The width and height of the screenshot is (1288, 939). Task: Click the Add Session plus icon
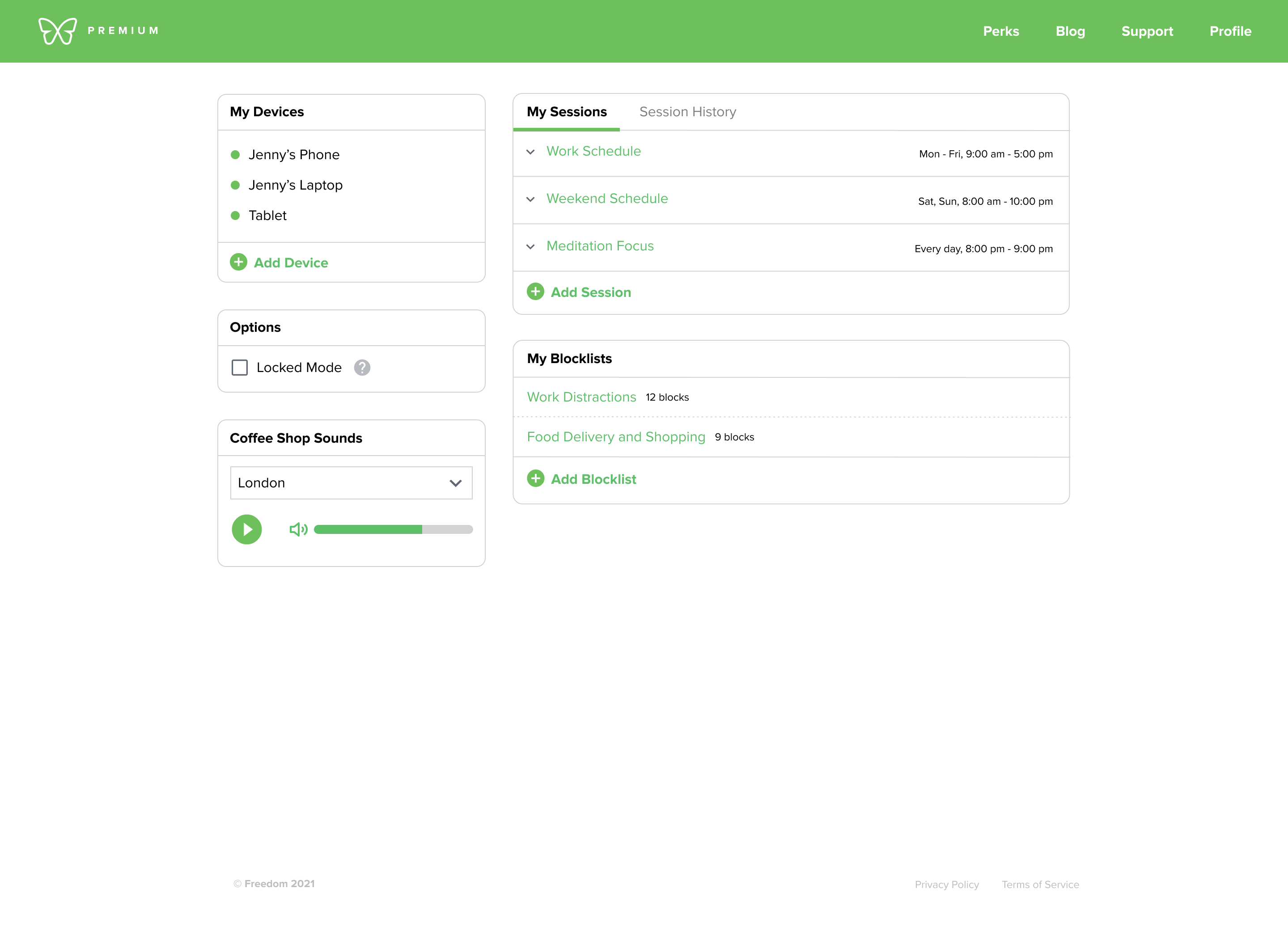pos(535,292)
